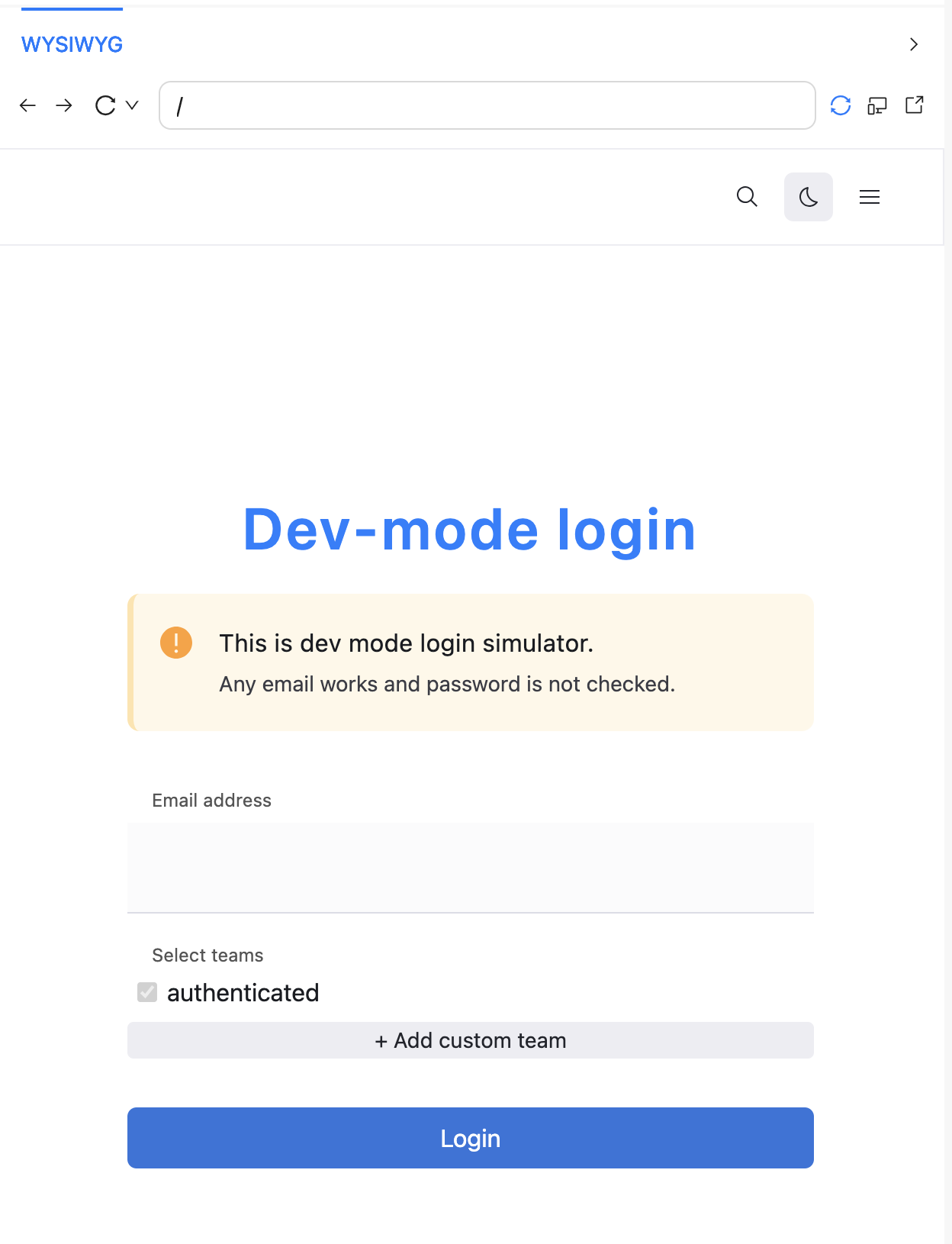This screenshot has width=952, height=1244.
Task: Toggle the authenticated team checkbox
Action: pyautogui.click(x=147, y=992)
